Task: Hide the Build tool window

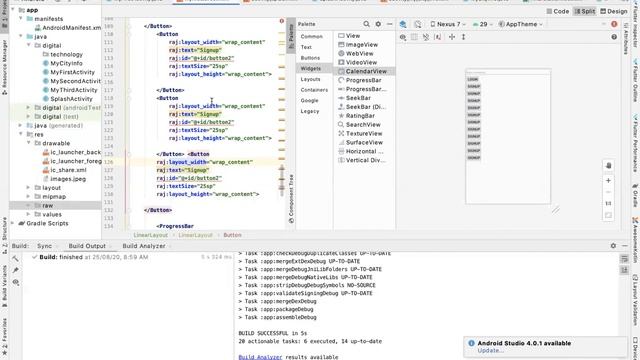Action: pyautogui.click(x=625, y=246)
